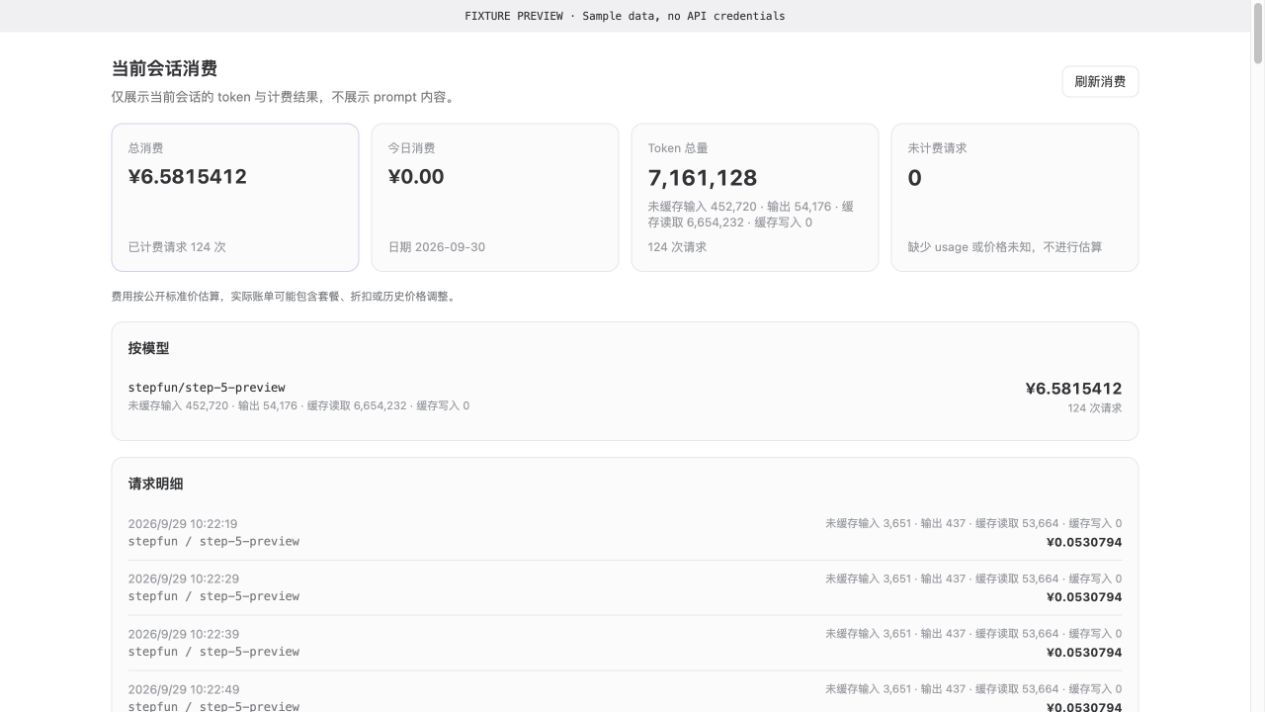Image resolution: width=1265 pixels, height=712 pixels.
Task: Click the vertical scrollbar thumb
Action: [x=1258, y=34]
